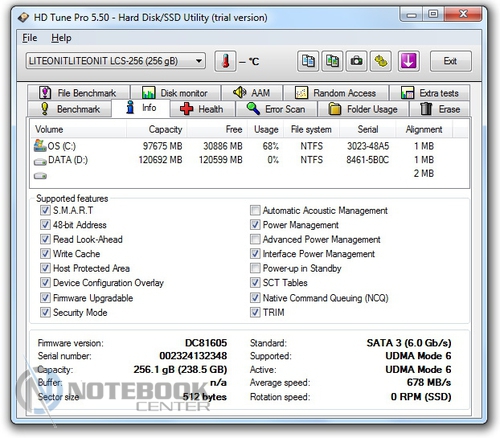500x438 pixels.
Task: Toggle the 48-bit Address checkbox
Action: 45,225
